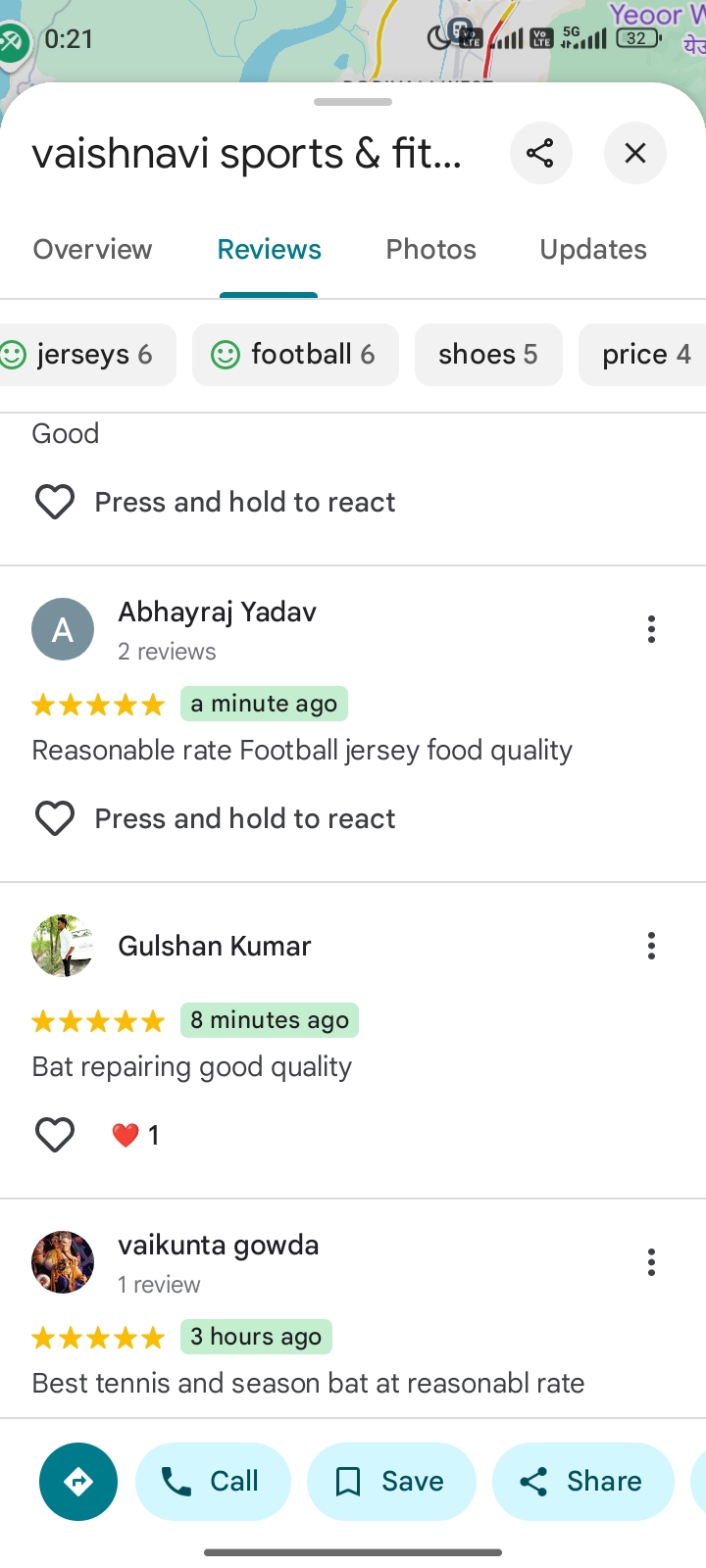Open the Updates tab
706x1568 pixels.
(x=592, y=250)
